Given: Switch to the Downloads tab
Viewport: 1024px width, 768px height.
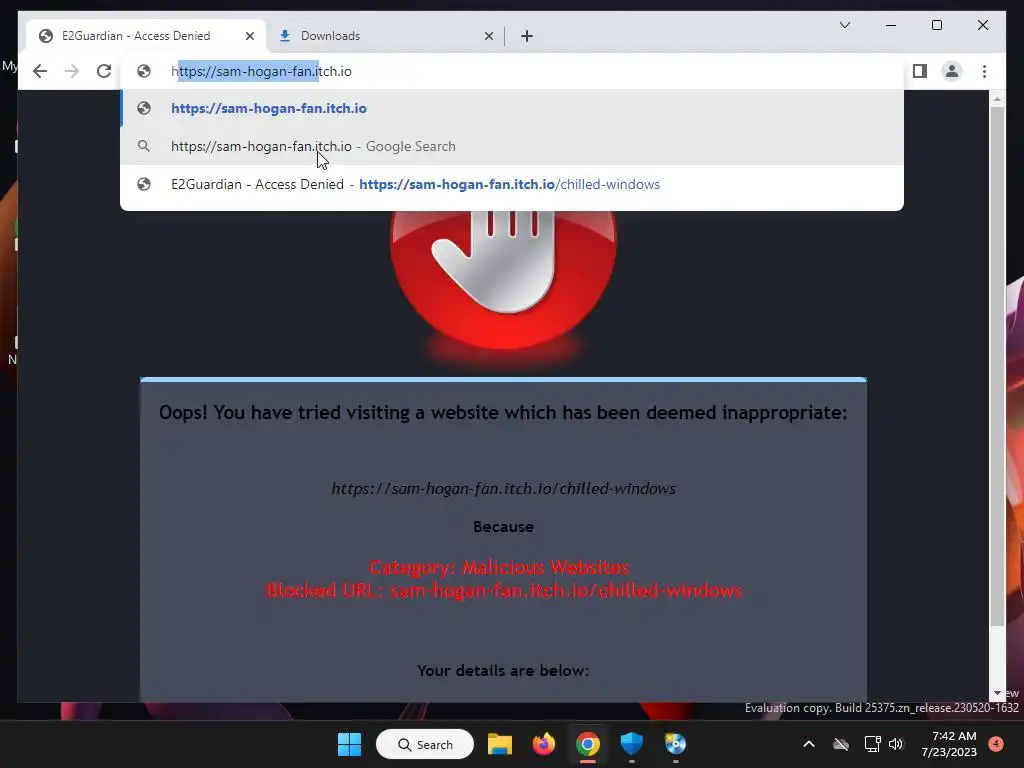Looking at the screenshot, I should tap(330, 36).
